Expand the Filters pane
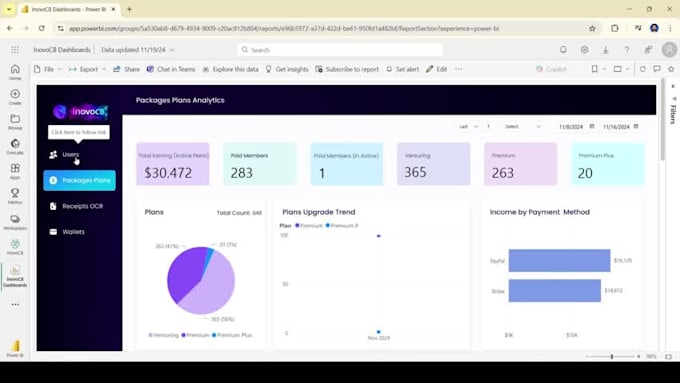Screen dimensions: 680x383 673,86
